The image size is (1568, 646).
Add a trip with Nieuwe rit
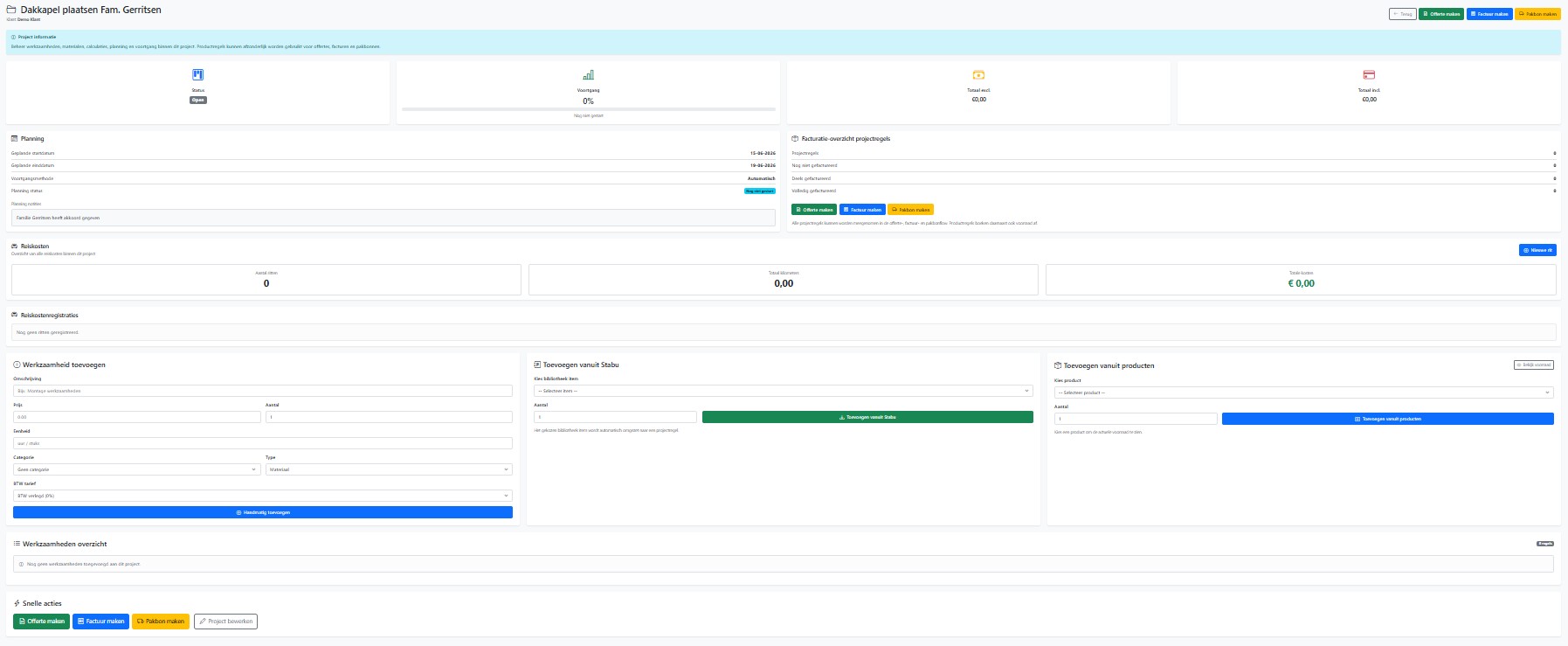(1537, 250)
